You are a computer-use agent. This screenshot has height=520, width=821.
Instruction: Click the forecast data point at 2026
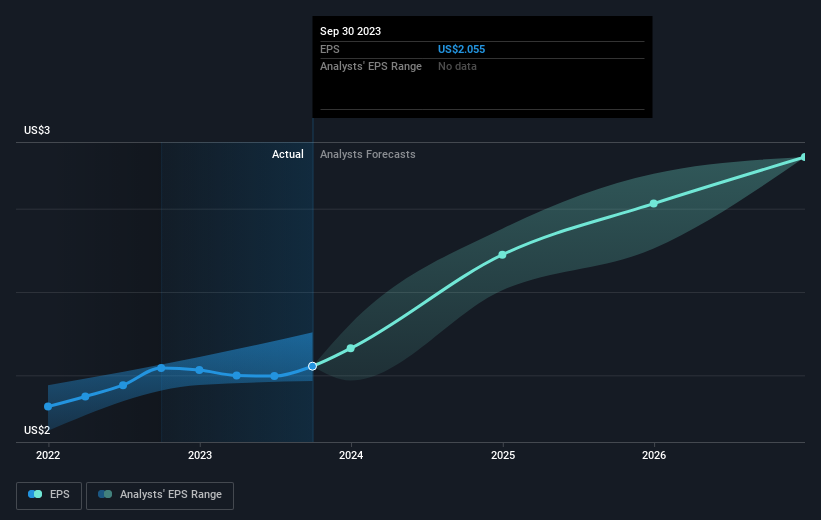point(654,203)
